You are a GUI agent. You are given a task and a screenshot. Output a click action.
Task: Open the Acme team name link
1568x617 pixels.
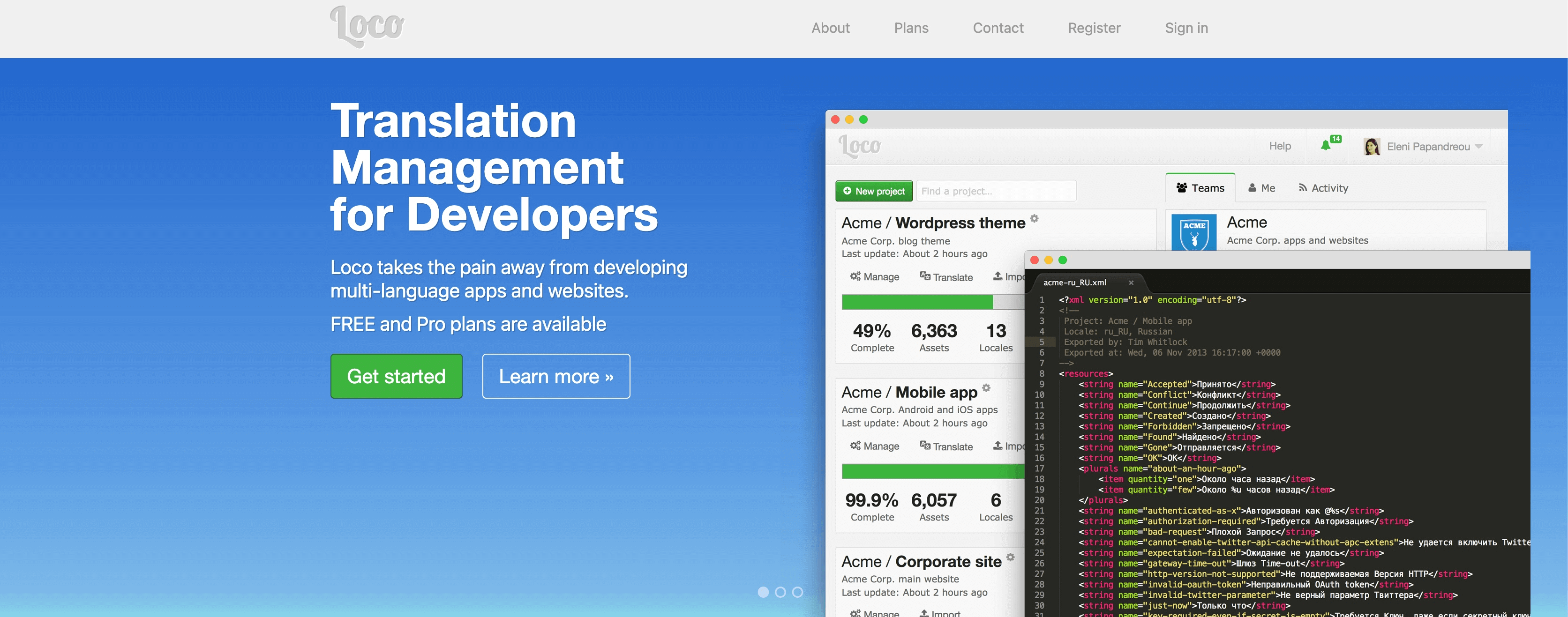tap(1246, 223)
